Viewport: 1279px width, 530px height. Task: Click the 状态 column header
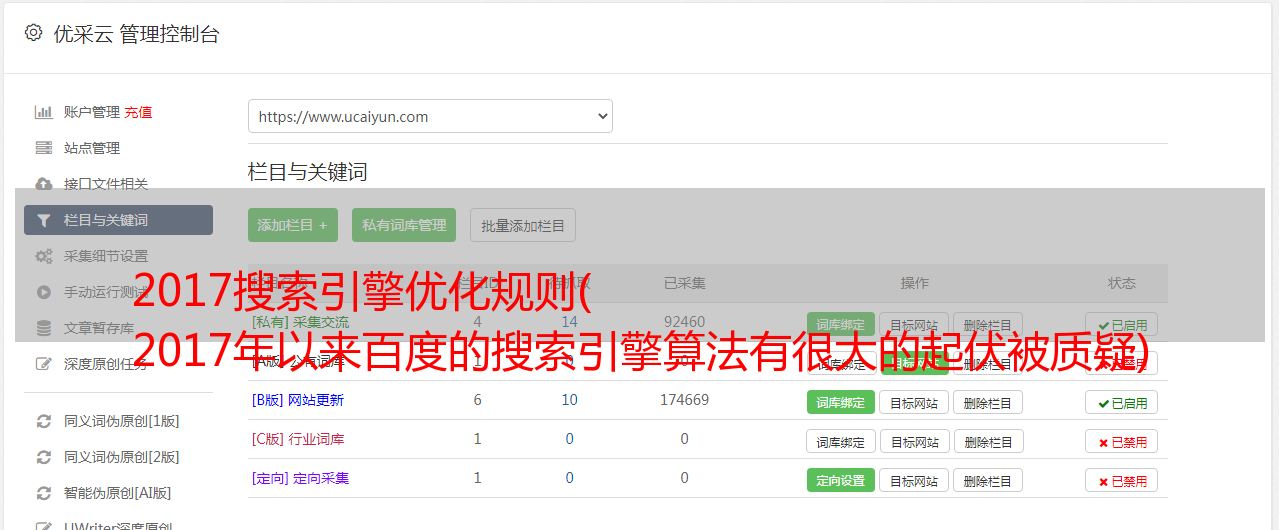pyautogui.click(x=1122, y=283)
